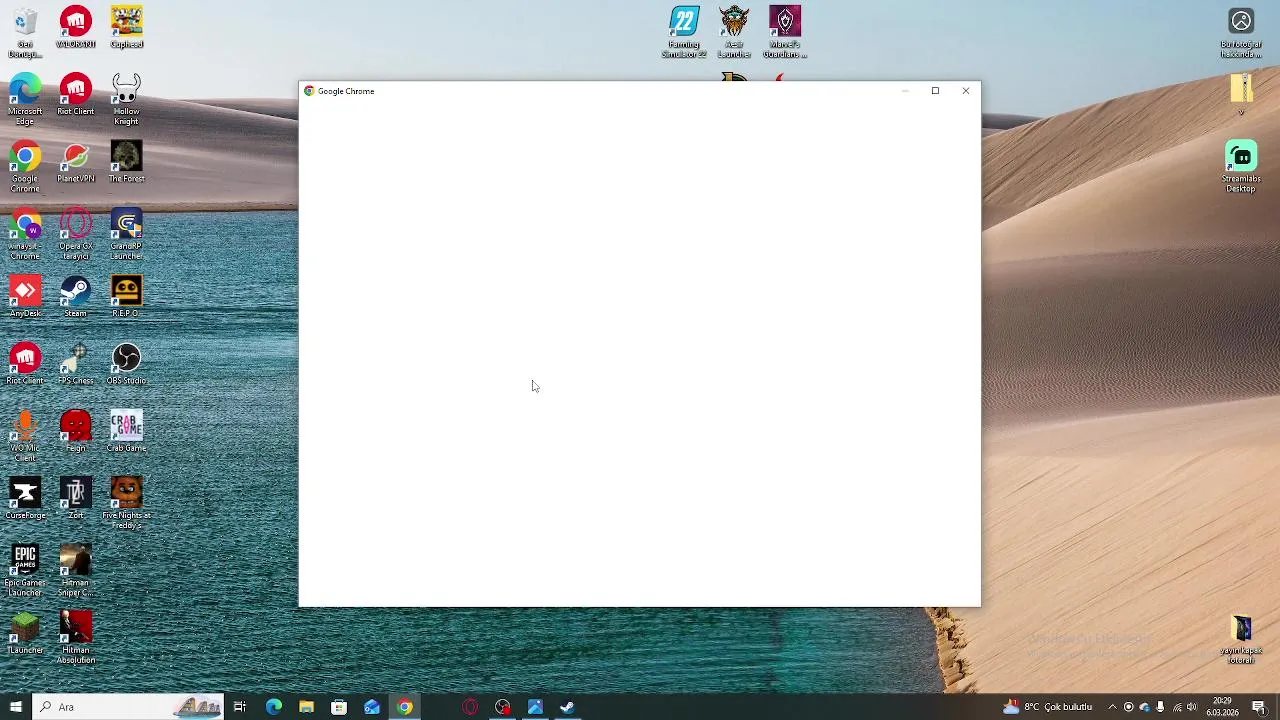This screenshot has height=720, width=1280.
Task: Open Task View from the taskbar
Action: pos(239,707)
